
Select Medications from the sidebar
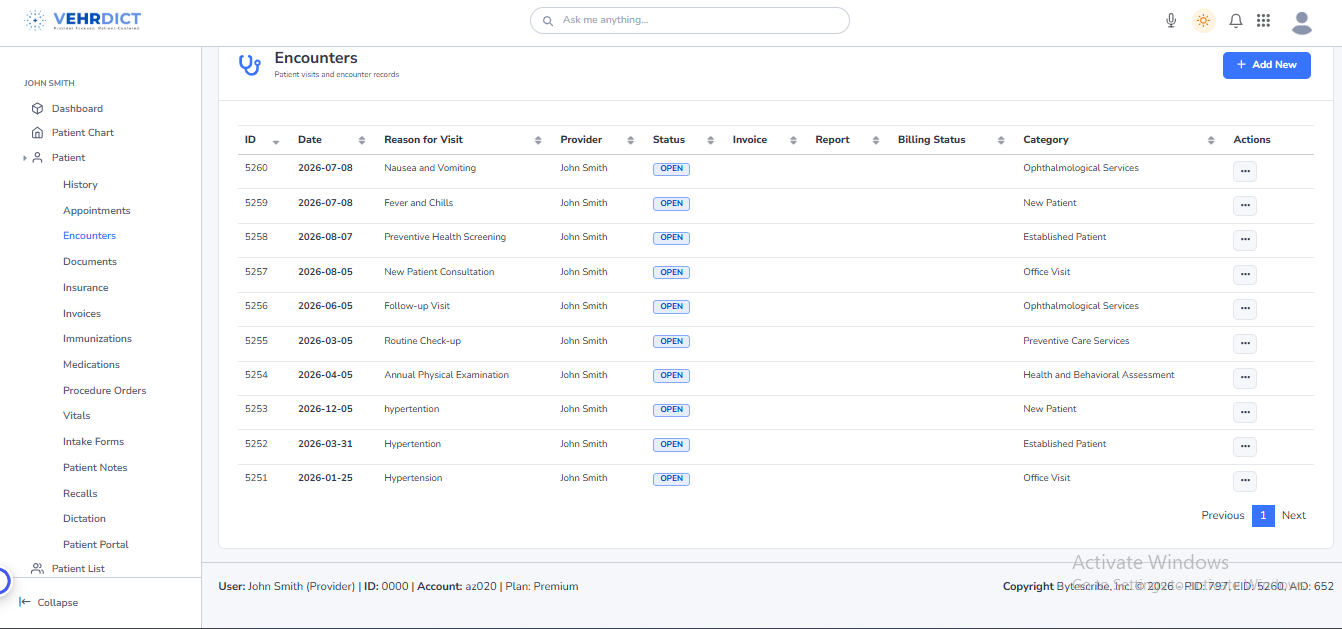pyautogui.click(x=91, y=365)
